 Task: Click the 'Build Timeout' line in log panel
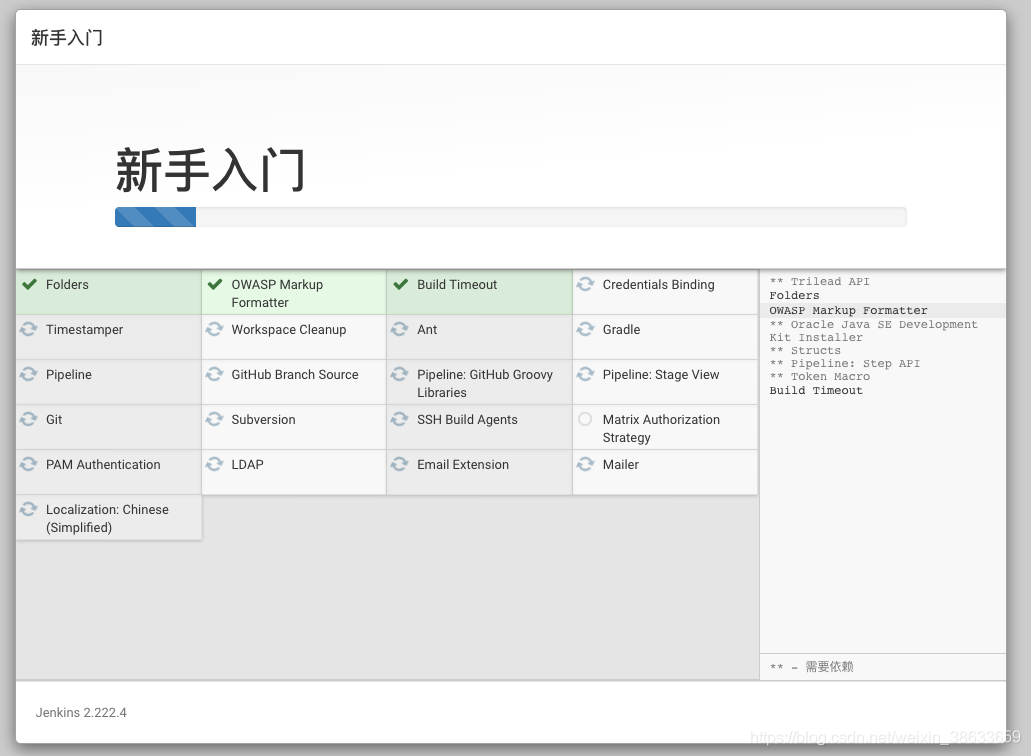(x=816, y=390)
